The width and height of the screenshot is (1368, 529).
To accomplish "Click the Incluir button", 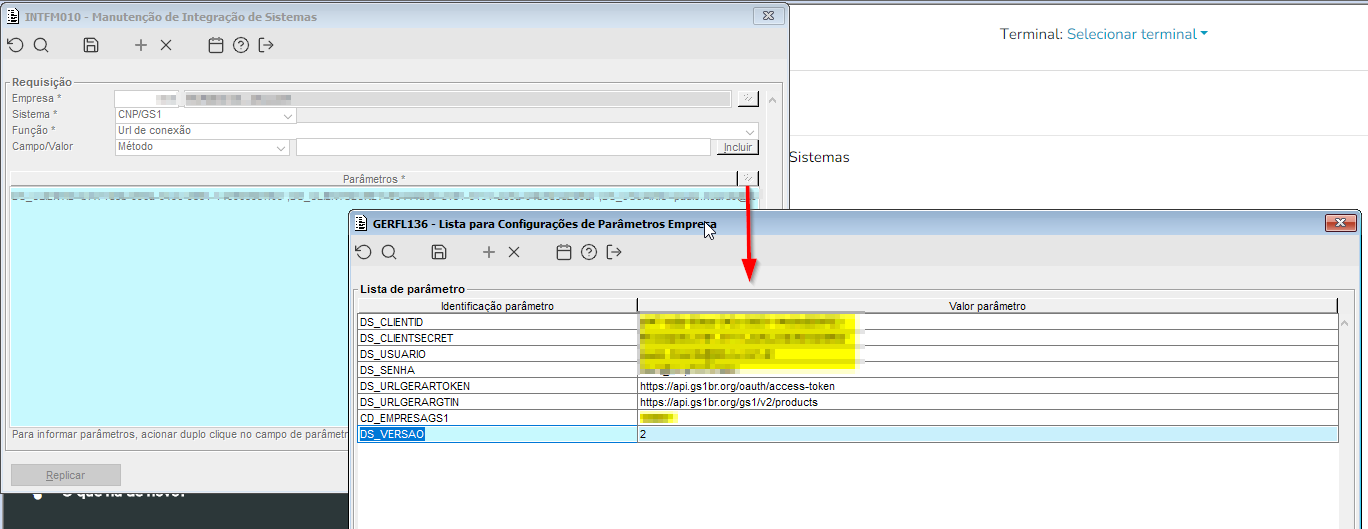I will coord(737,147).
